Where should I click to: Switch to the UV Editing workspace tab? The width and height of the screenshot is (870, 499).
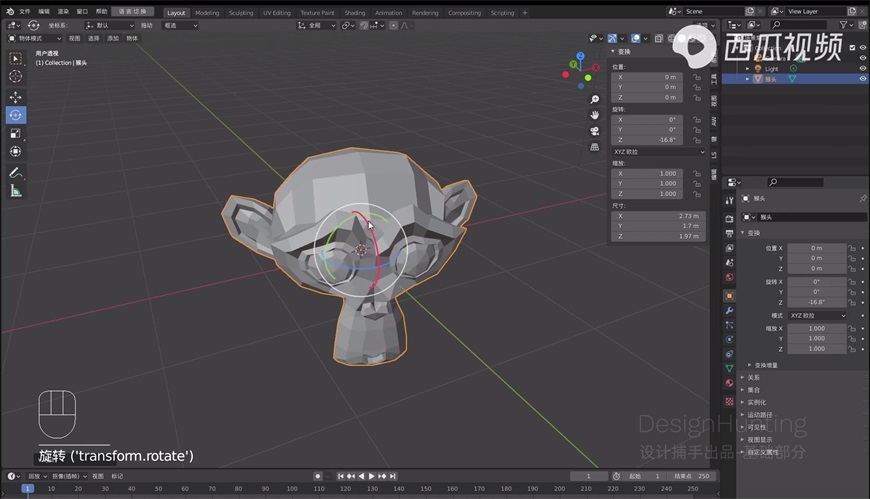(277, 13)
